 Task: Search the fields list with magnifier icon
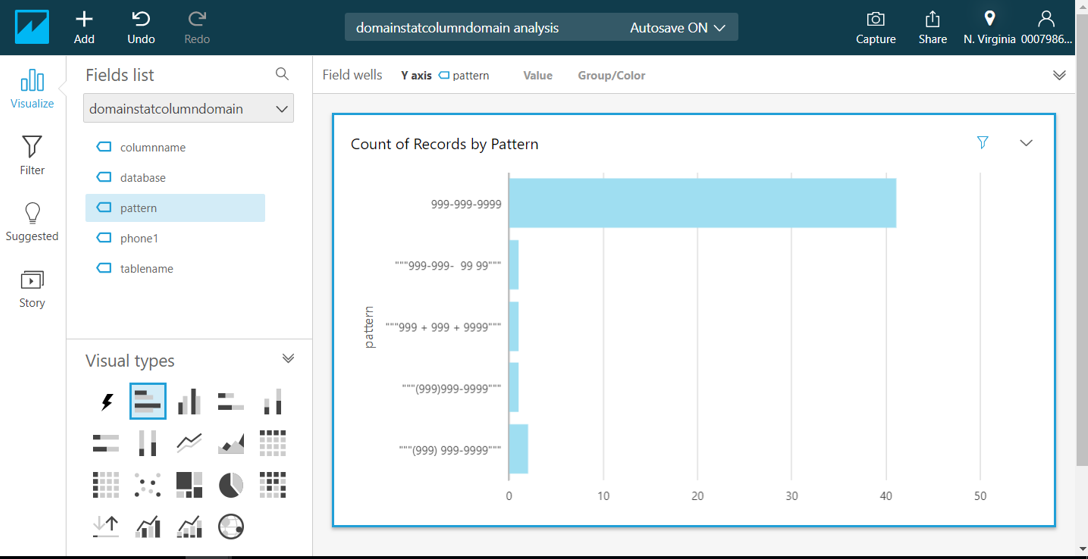coord(282,74)
